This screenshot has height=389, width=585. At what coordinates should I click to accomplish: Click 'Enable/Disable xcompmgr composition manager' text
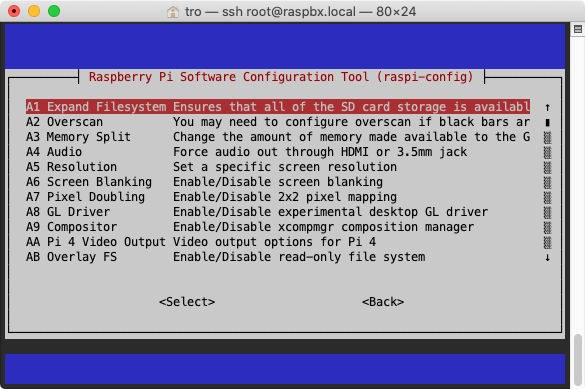[323, 227]
